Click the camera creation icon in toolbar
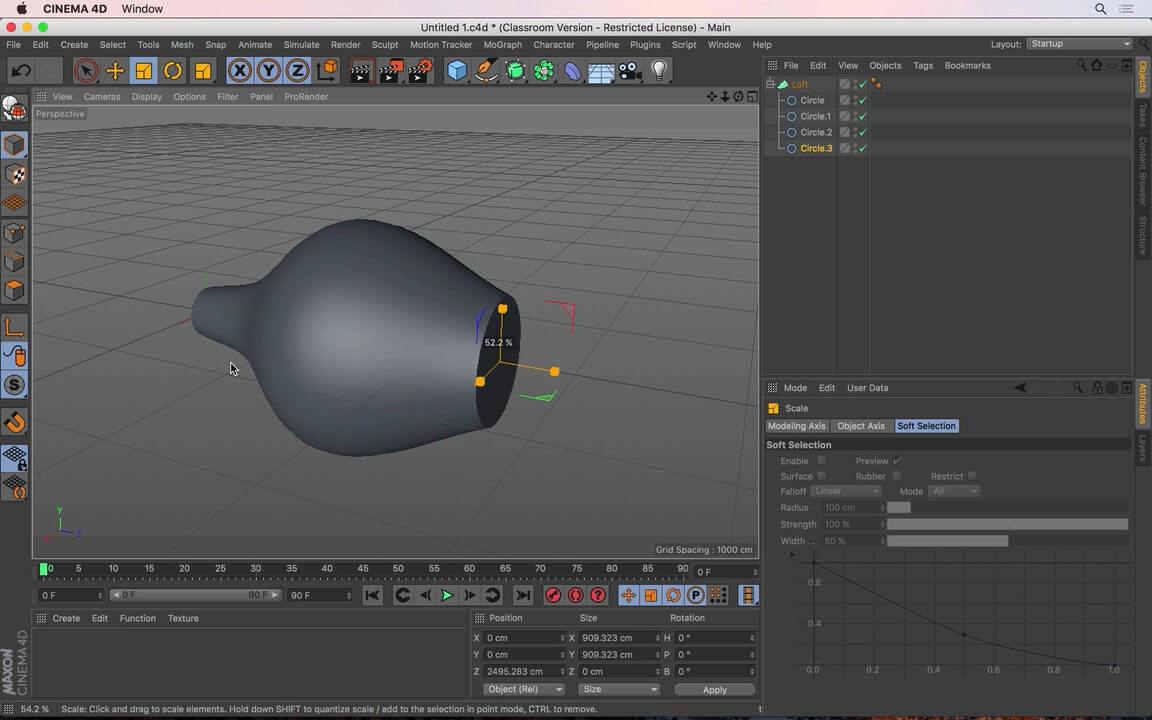1152x720 pixels. 628,70
